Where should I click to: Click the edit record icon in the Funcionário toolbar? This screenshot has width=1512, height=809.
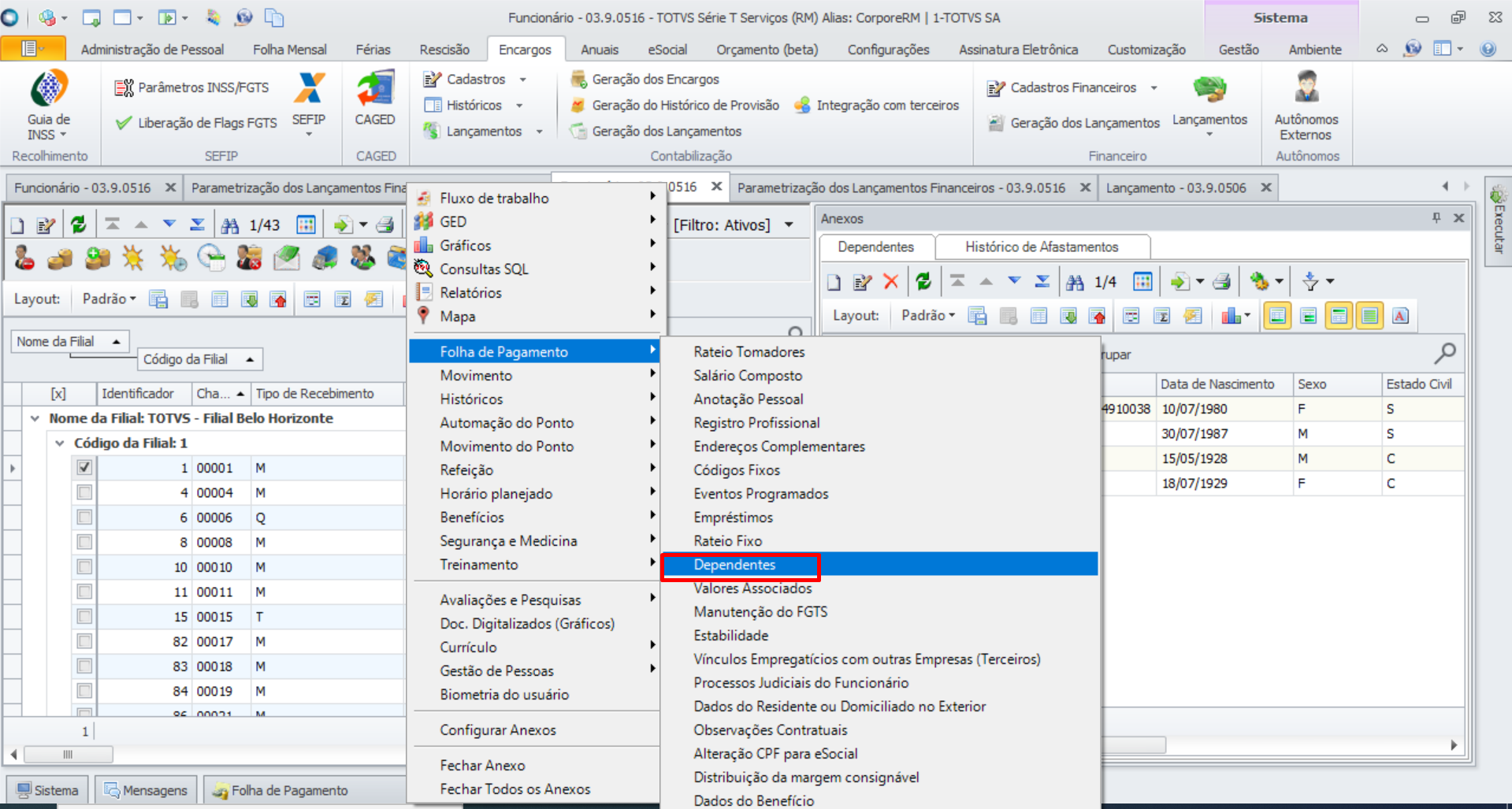(46, 225)
